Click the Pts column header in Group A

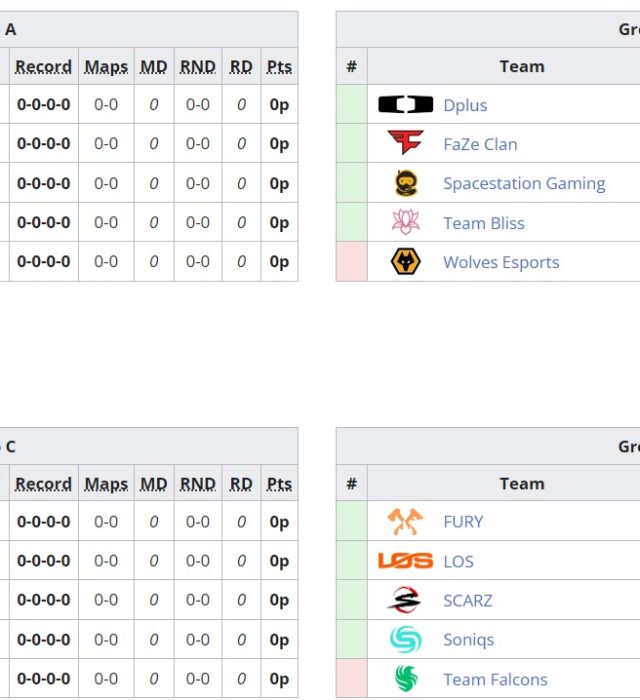pos(279,67)
